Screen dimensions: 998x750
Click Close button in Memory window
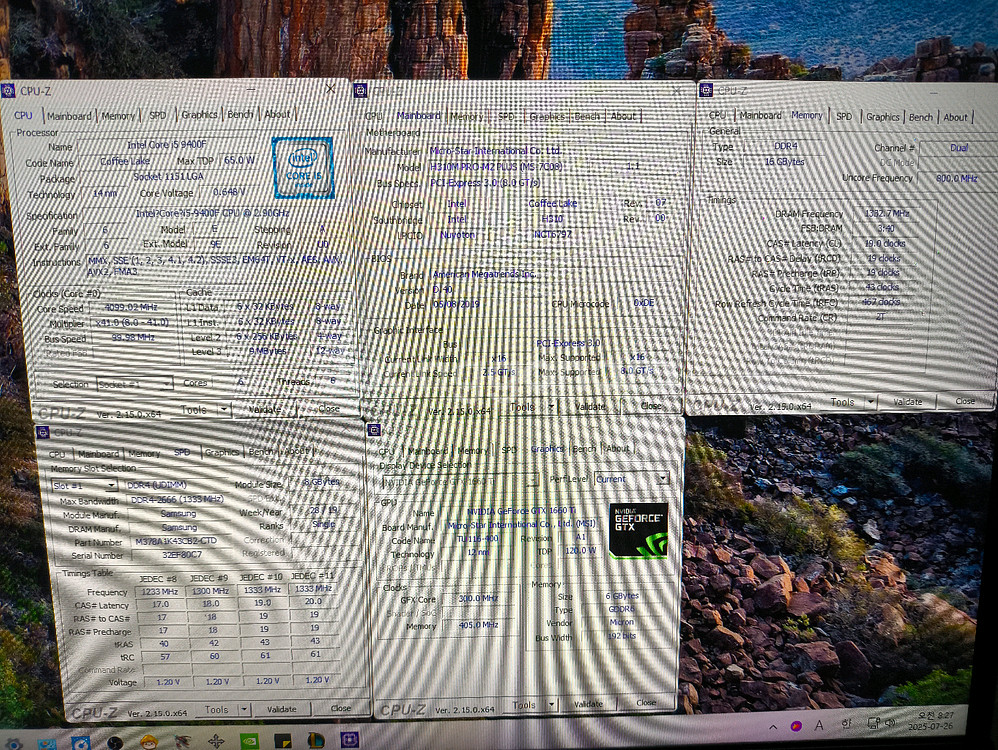965,401
